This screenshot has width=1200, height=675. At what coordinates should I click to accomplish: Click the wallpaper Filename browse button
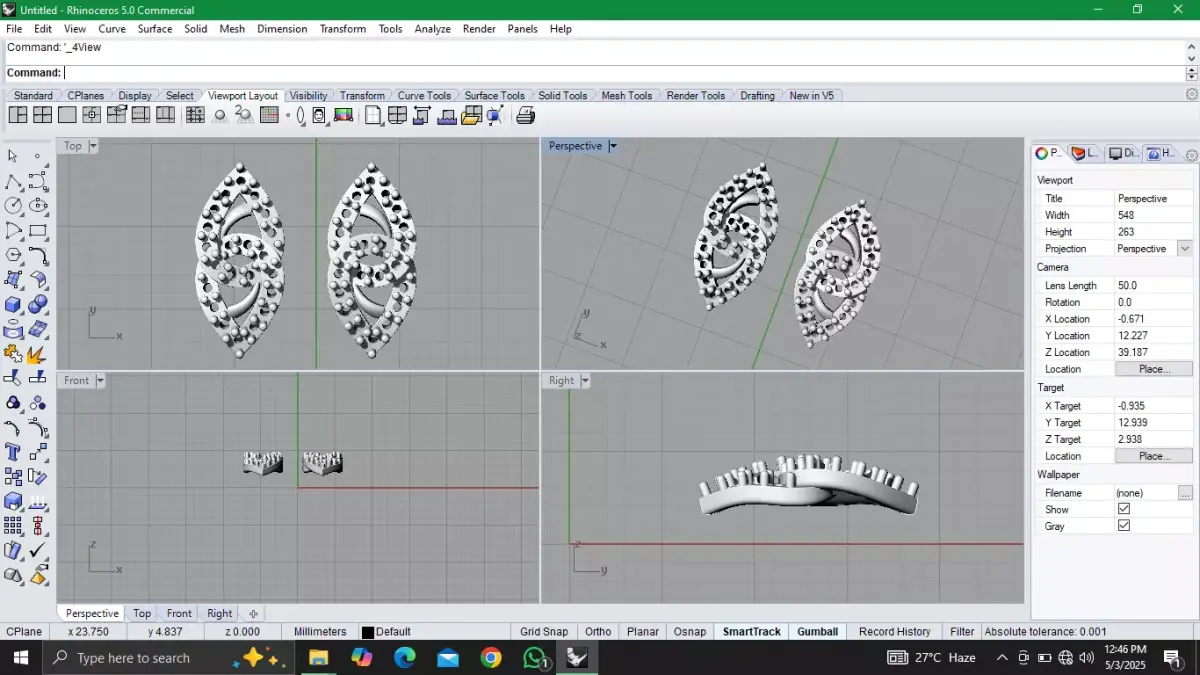click(1185, 493)
